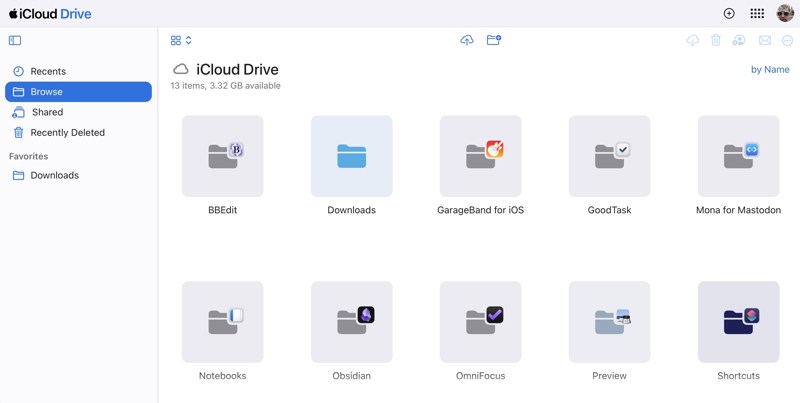Click the 13 items, 3.32 GB available text
800x403 pixels.
click(x=226, y=86)
